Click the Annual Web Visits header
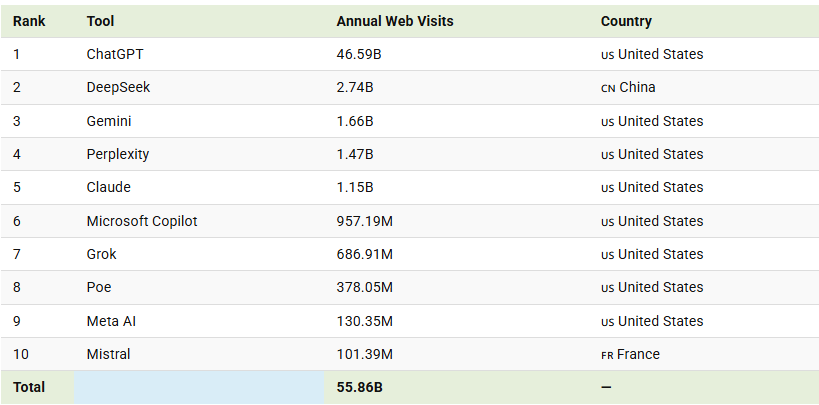The width and height of the screenshot is (819, 405). point(395,21)
